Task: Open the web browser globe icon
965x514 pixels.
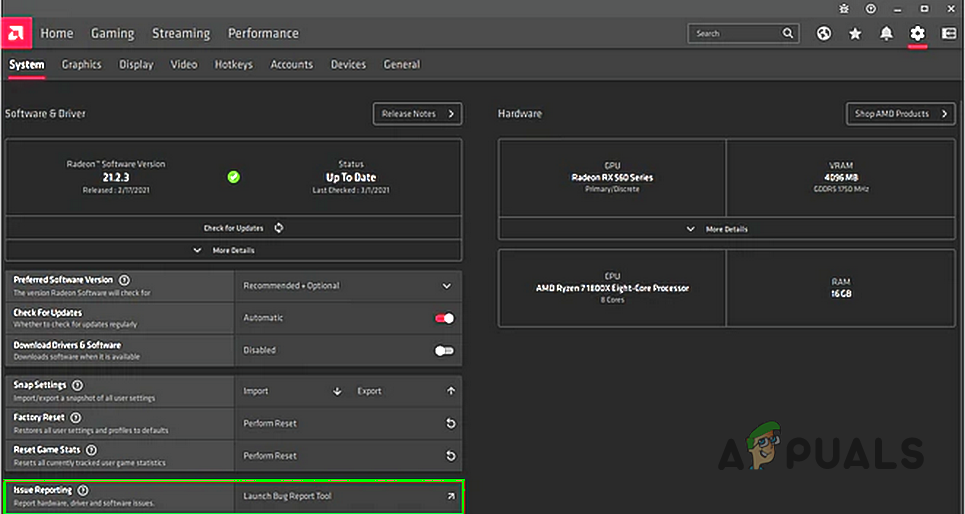Action: pos(823,34)
